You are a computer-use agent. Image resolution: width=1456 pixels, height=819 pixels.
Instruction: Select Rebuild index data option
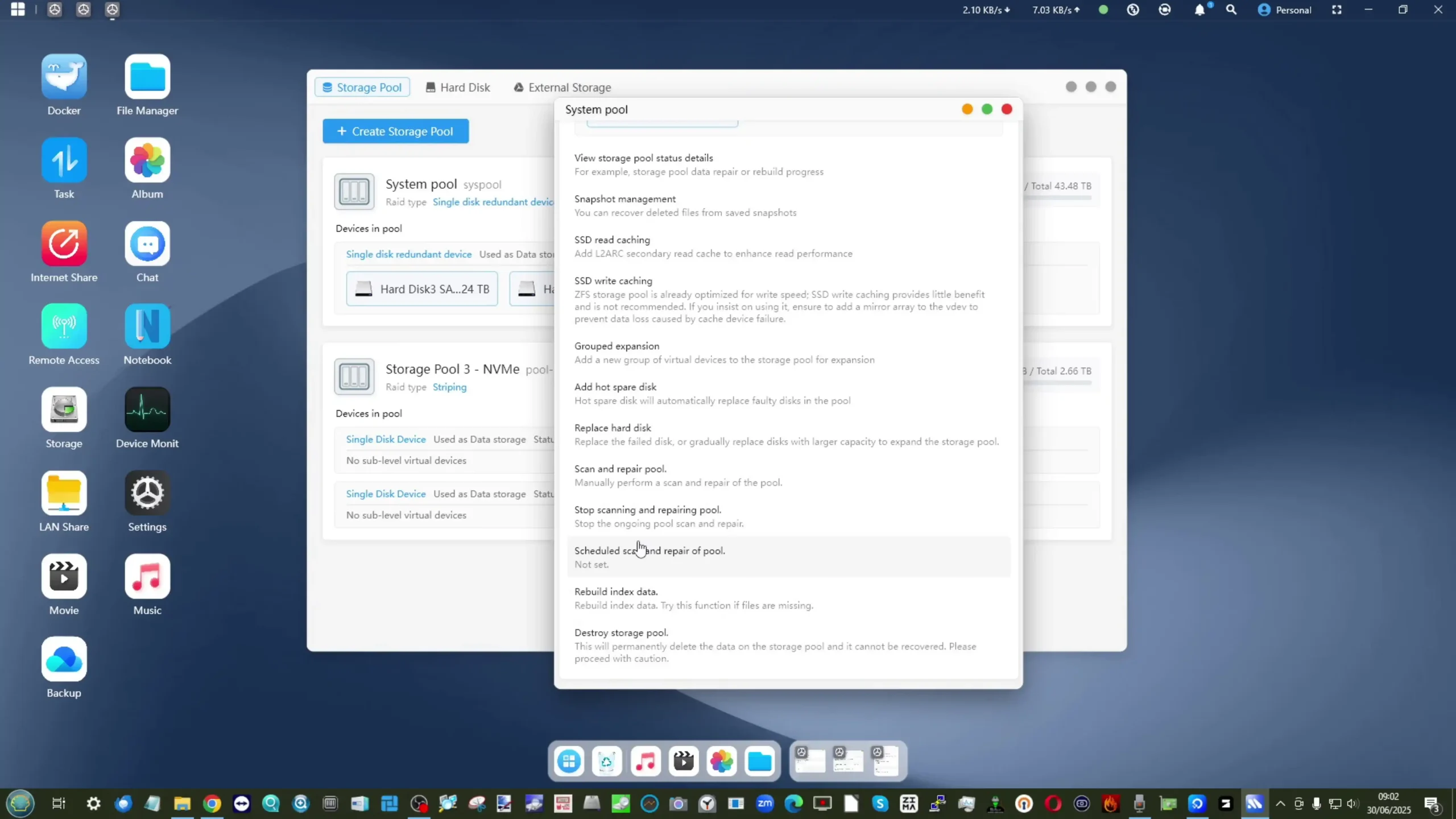pos(788,598)
